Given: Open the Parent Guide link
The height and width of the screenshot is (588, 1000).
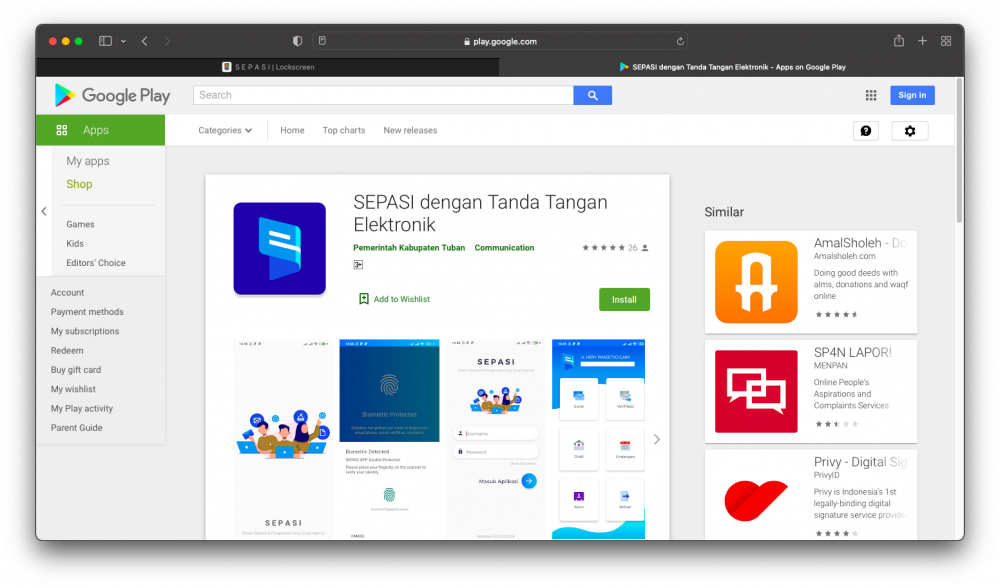Looking at the screenshot, I should click(77, 427).
